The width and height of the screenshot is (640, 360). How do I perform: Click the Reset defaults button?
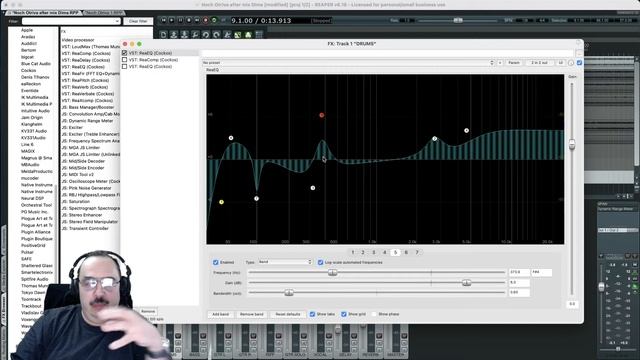(x=288, y=314)
